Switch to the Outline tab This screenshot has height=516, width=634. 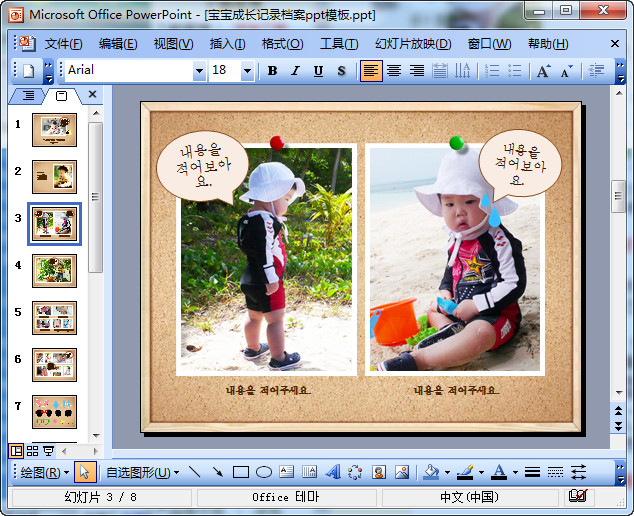(x=28, y=95)
